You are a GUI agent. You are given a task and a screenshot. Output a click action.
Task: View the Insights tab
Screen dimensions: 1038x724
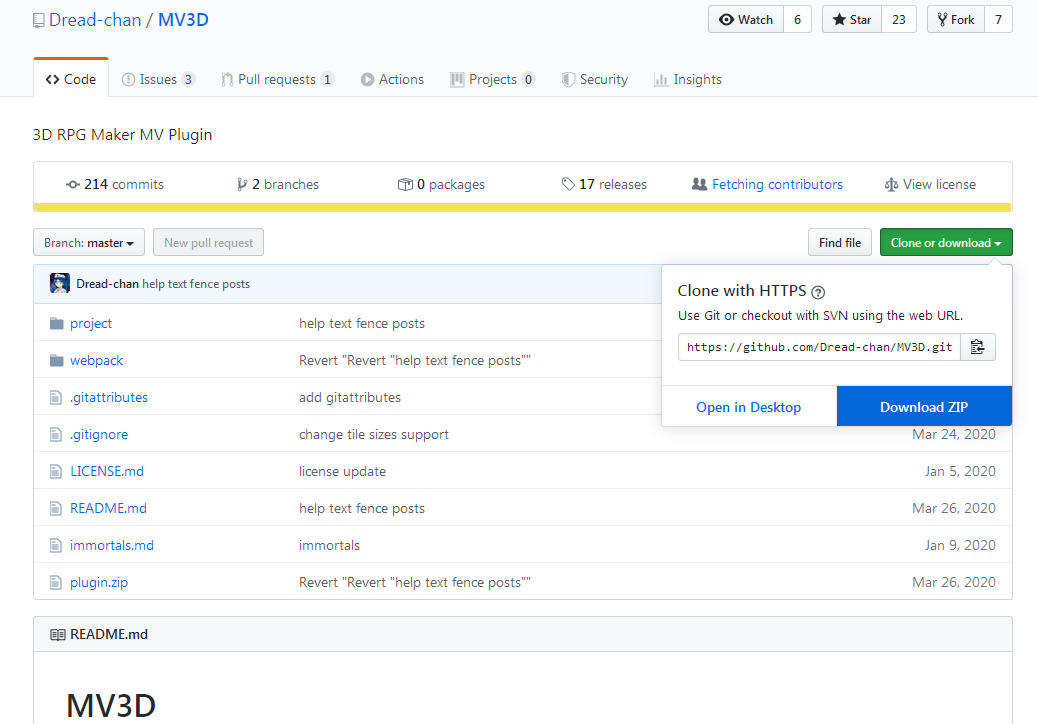[688, 79]
